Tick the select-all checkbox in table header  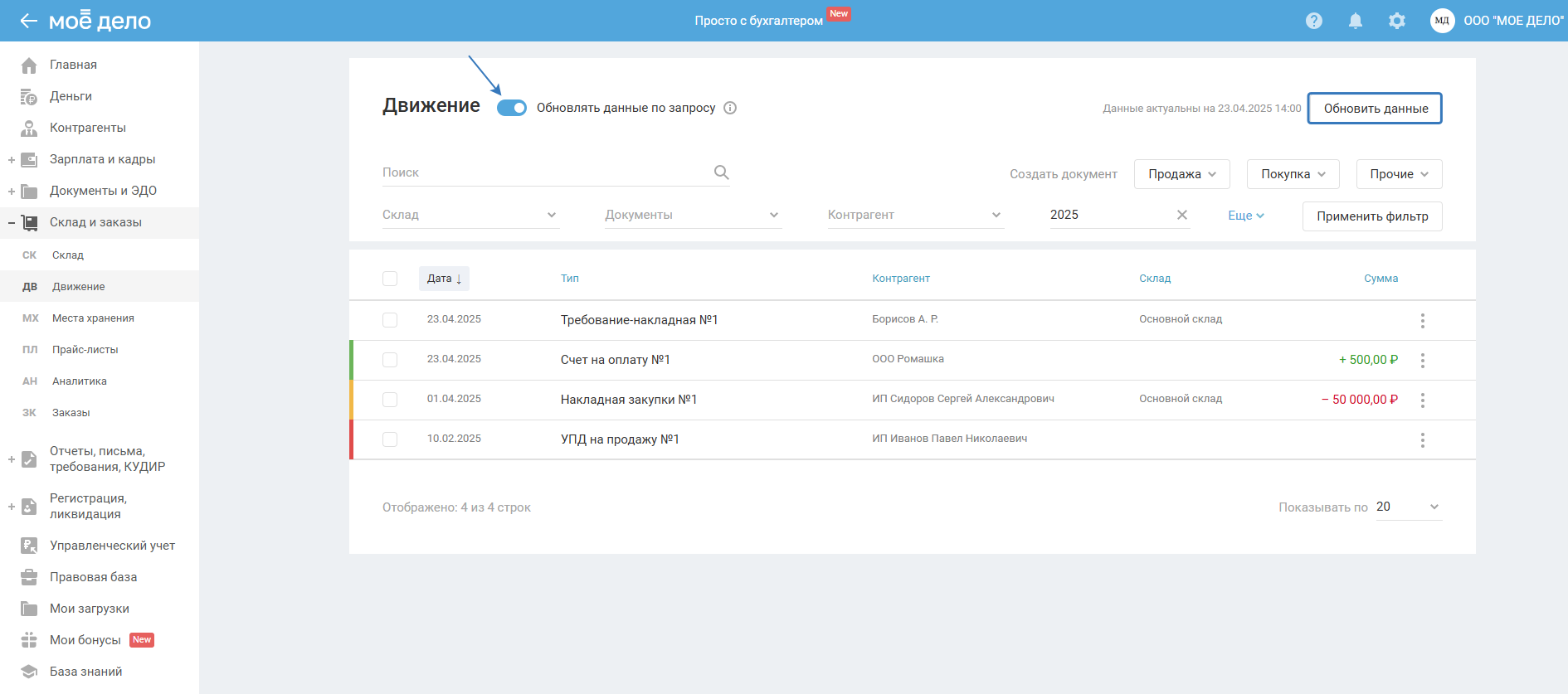[x=390, y=279]
